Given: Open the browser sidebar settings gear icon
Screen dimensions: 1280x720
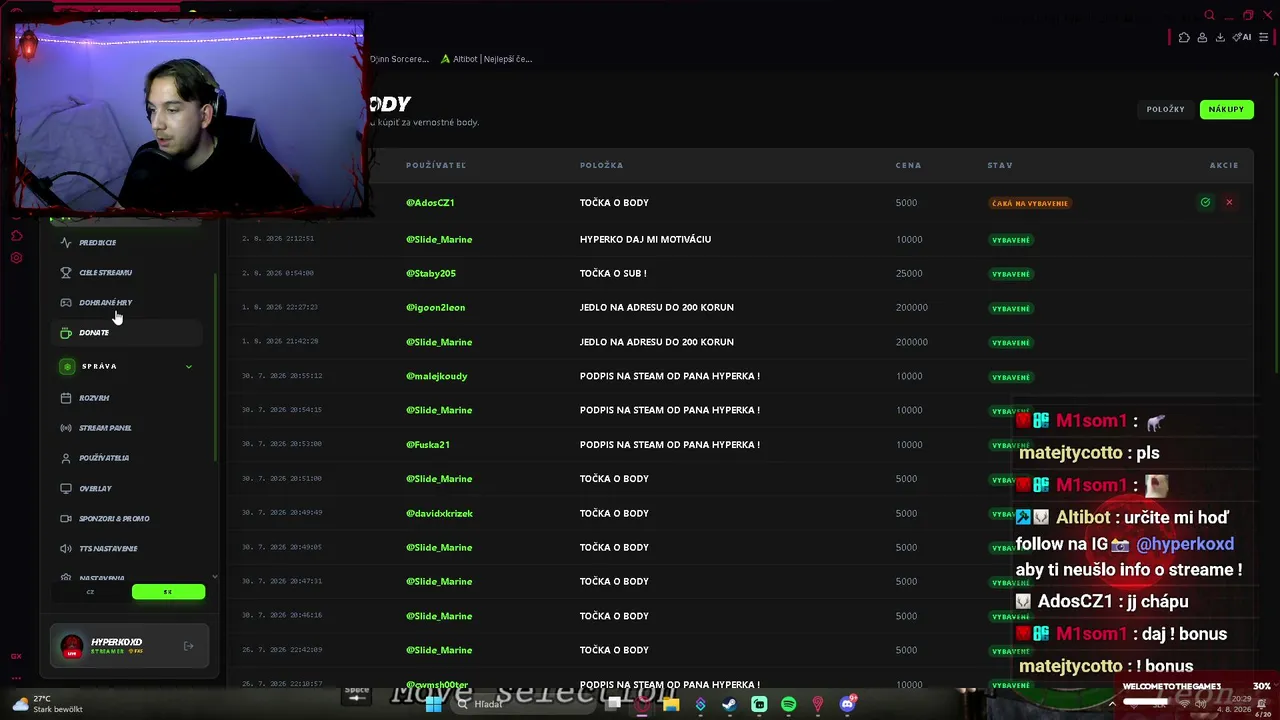Looking at the screenshot, I should (16, 258).
